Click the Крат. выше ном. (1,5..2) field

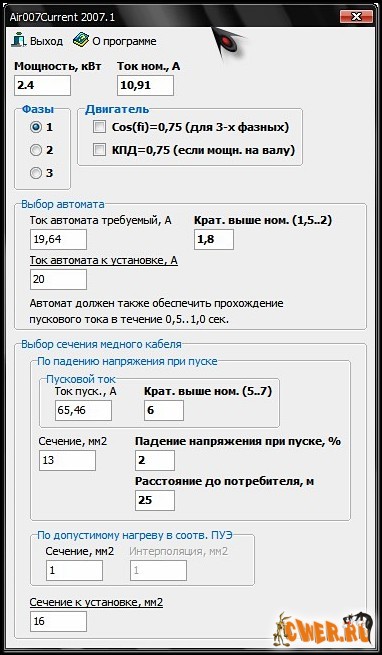click(214, 240)
